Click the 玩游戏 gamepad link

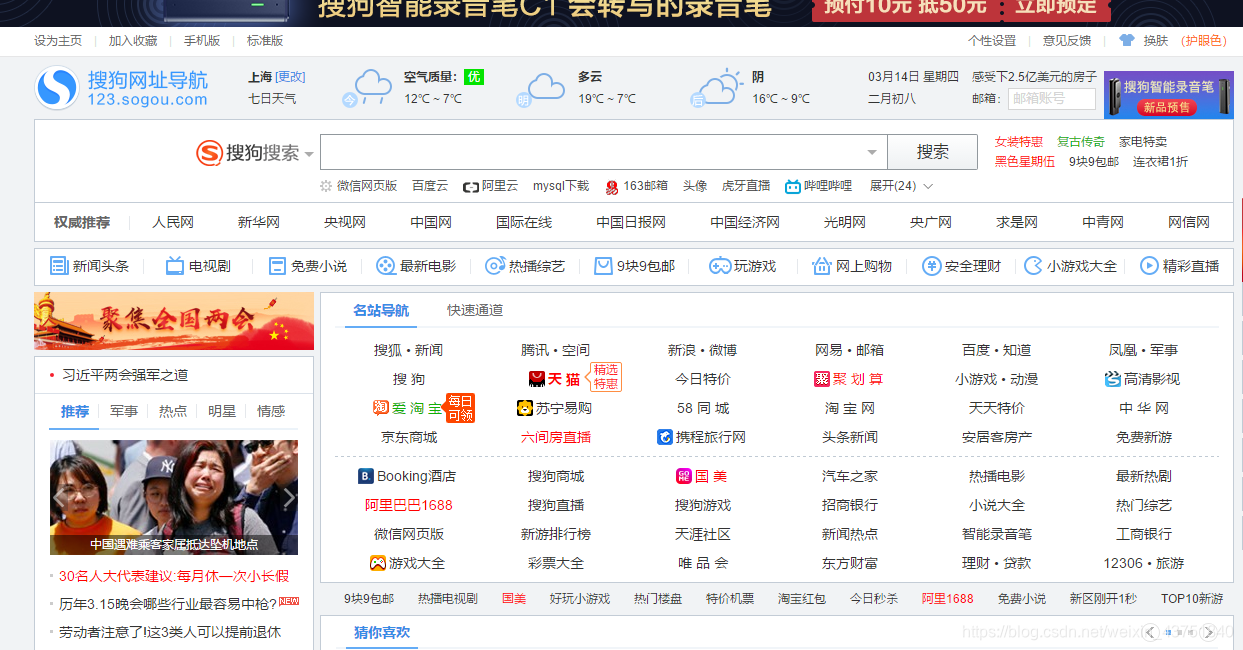[743, 266]
